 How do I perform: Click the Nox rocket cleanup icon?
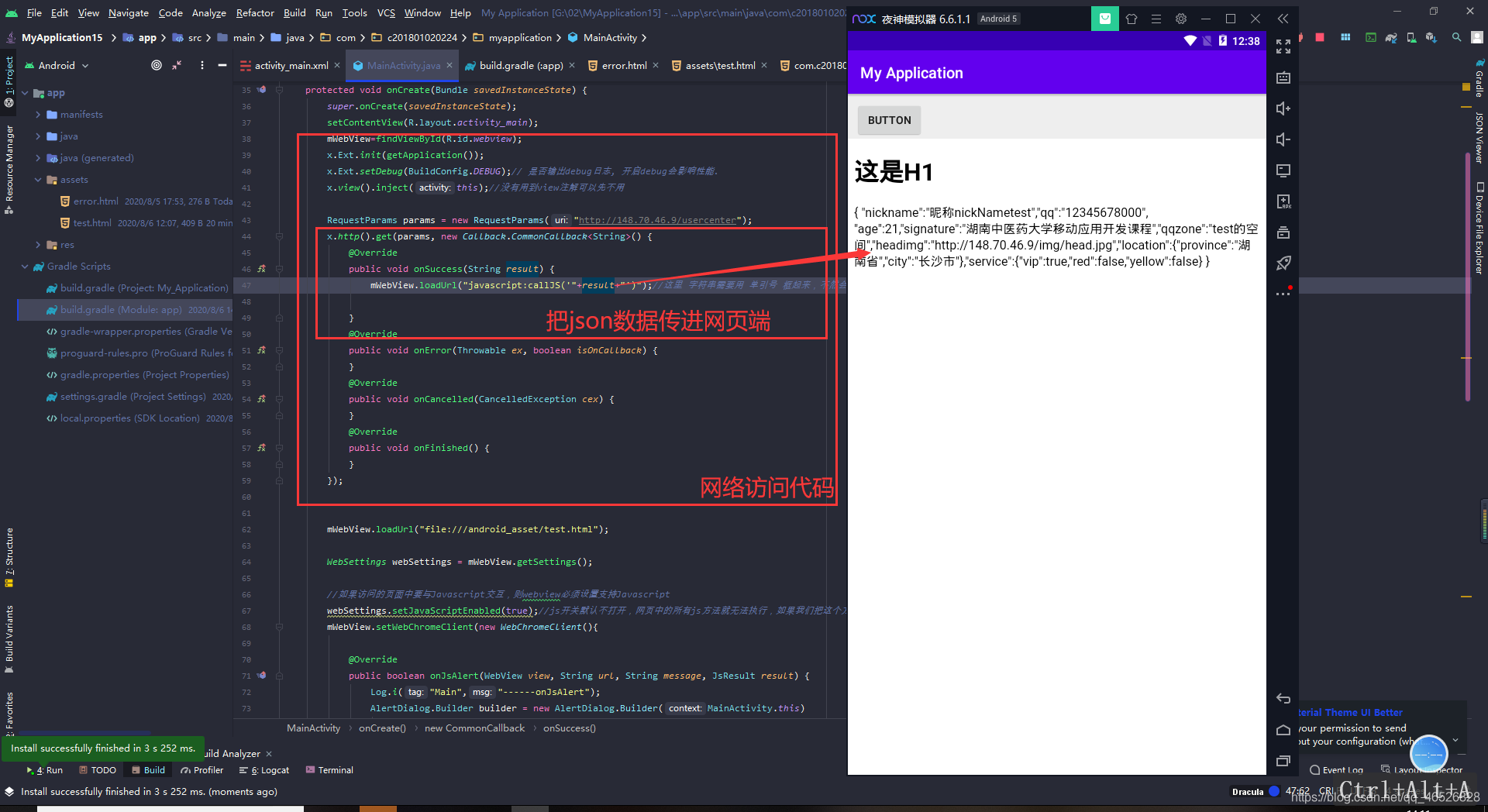[1283, 263]
